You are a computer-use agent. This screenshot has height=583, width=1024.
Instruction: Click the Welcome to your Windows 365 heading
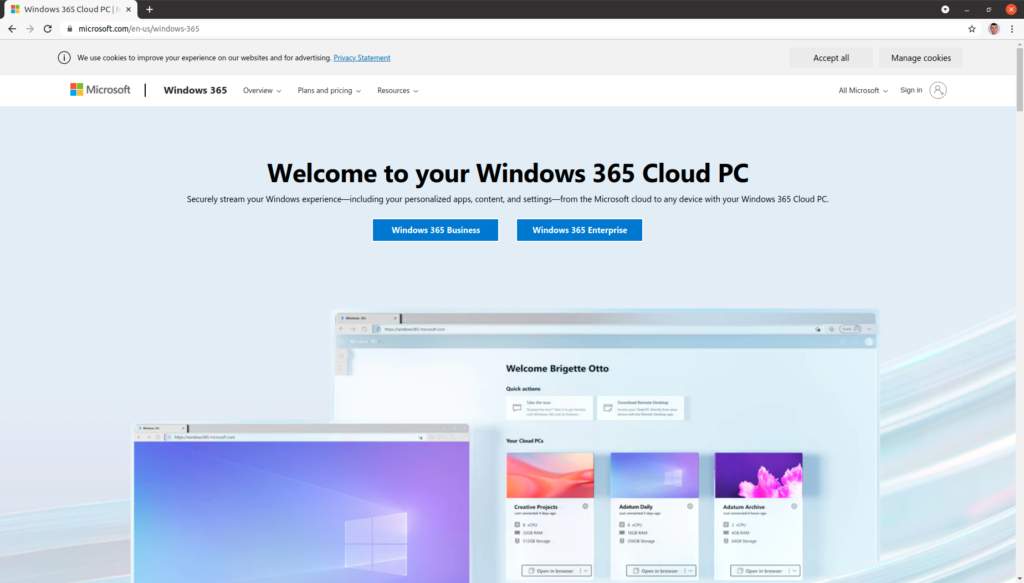tap(507, 173)
